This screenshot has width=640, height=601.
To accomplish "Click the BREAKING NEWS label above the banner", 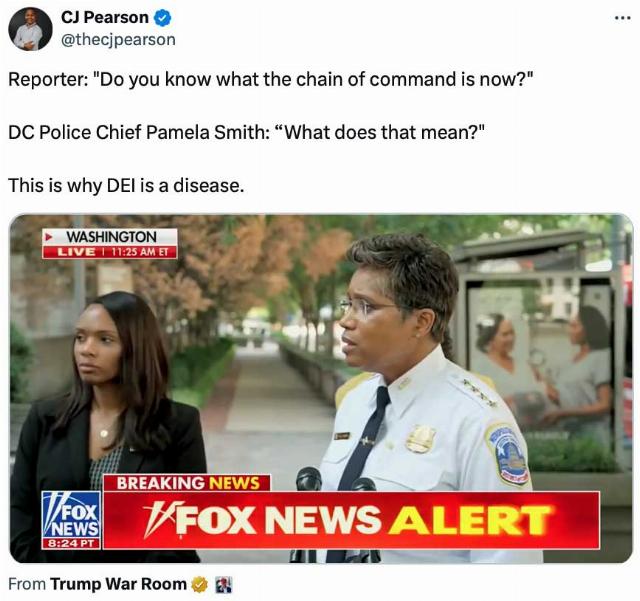I will point(187,483).
